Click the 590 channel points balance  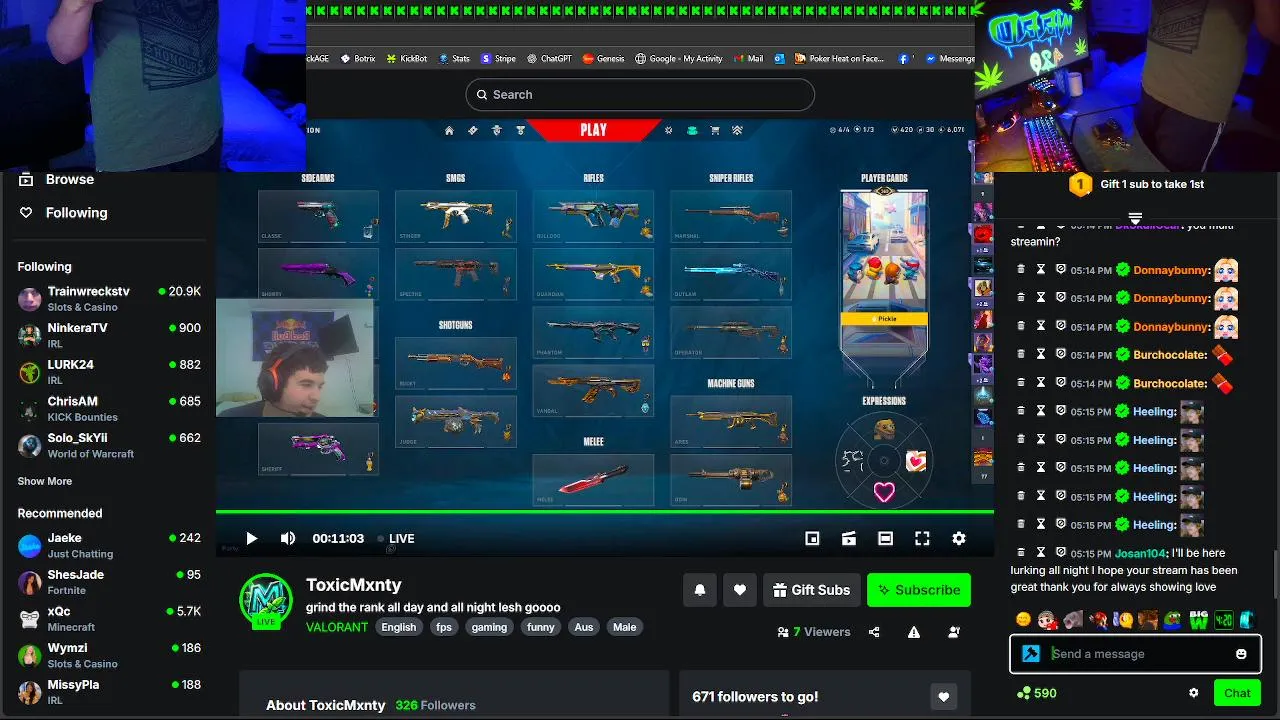pos(1037,693)
